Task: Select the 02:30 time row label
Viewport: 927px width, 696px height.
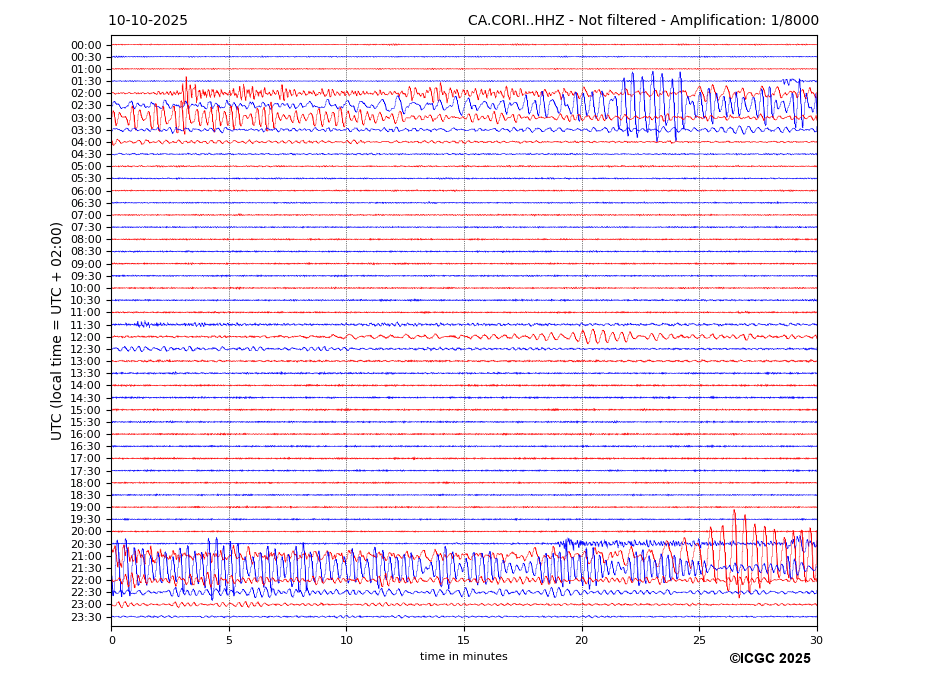Action: coord(86,106)
